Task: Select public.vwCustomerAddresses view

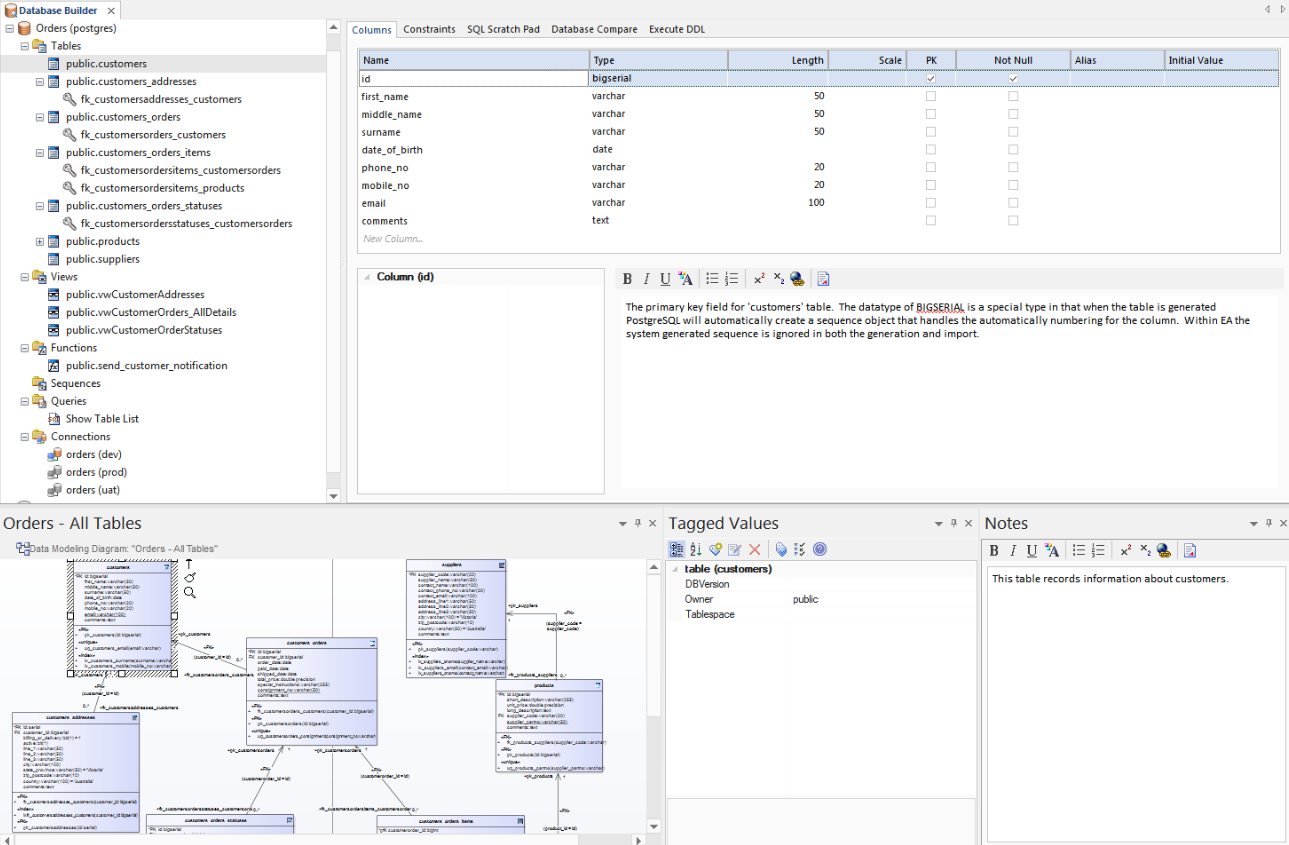Action: (x=135, y=295)
